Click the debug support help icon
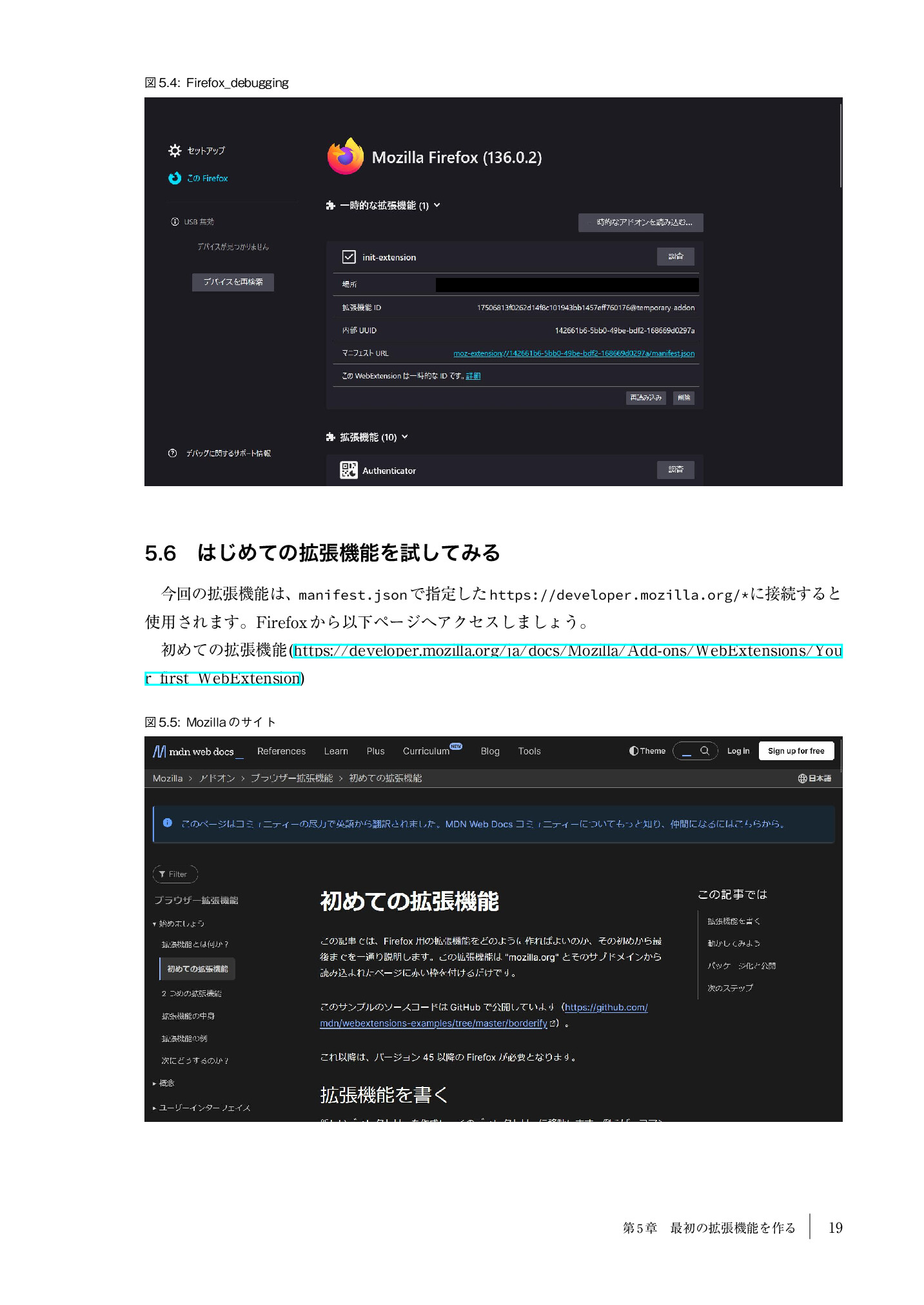 [172, 453]
